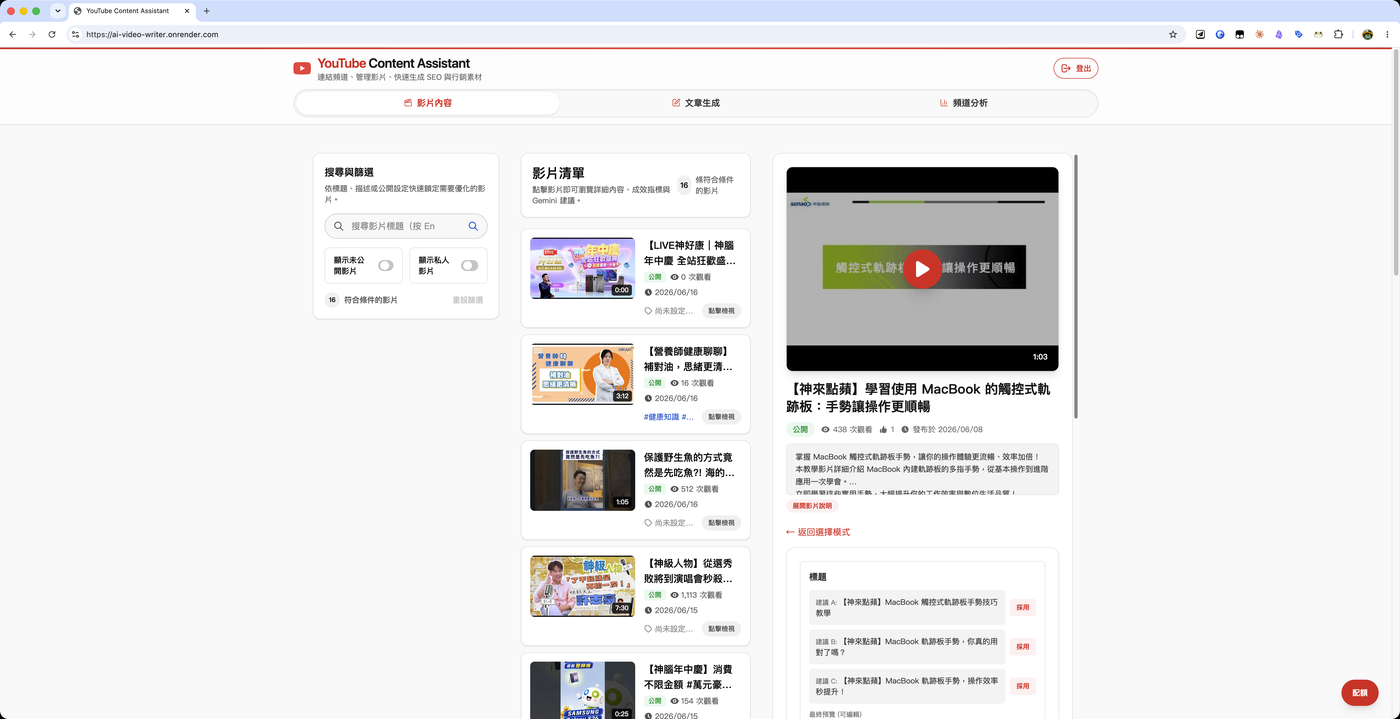1400x719 pixels.
Task: Switch to the 影片內容 tab
Action: coord(428,103)
